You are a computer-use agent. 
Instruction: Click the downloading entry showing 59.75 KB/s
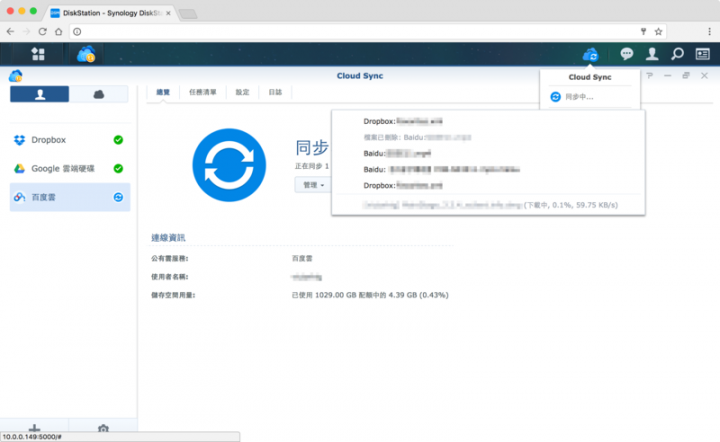[488, 205]
